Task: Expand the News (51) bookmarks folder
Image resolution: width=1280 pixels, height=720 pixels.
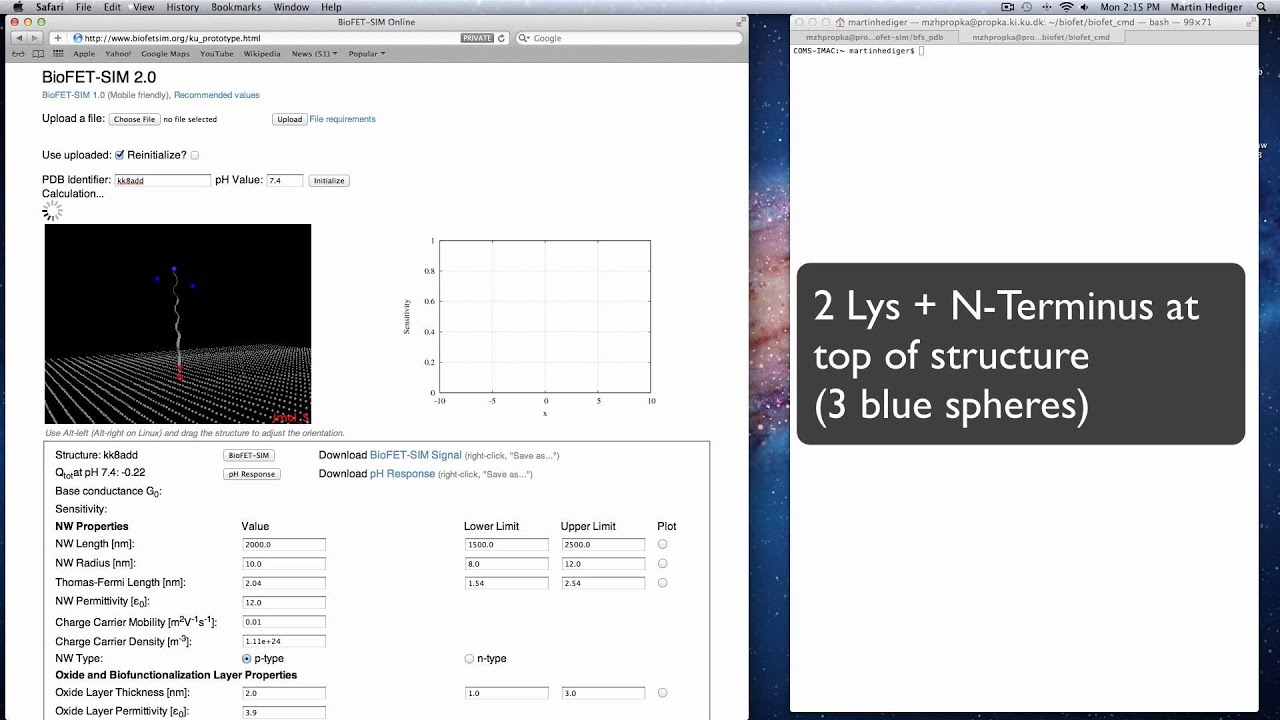Action: pos(314,54)
